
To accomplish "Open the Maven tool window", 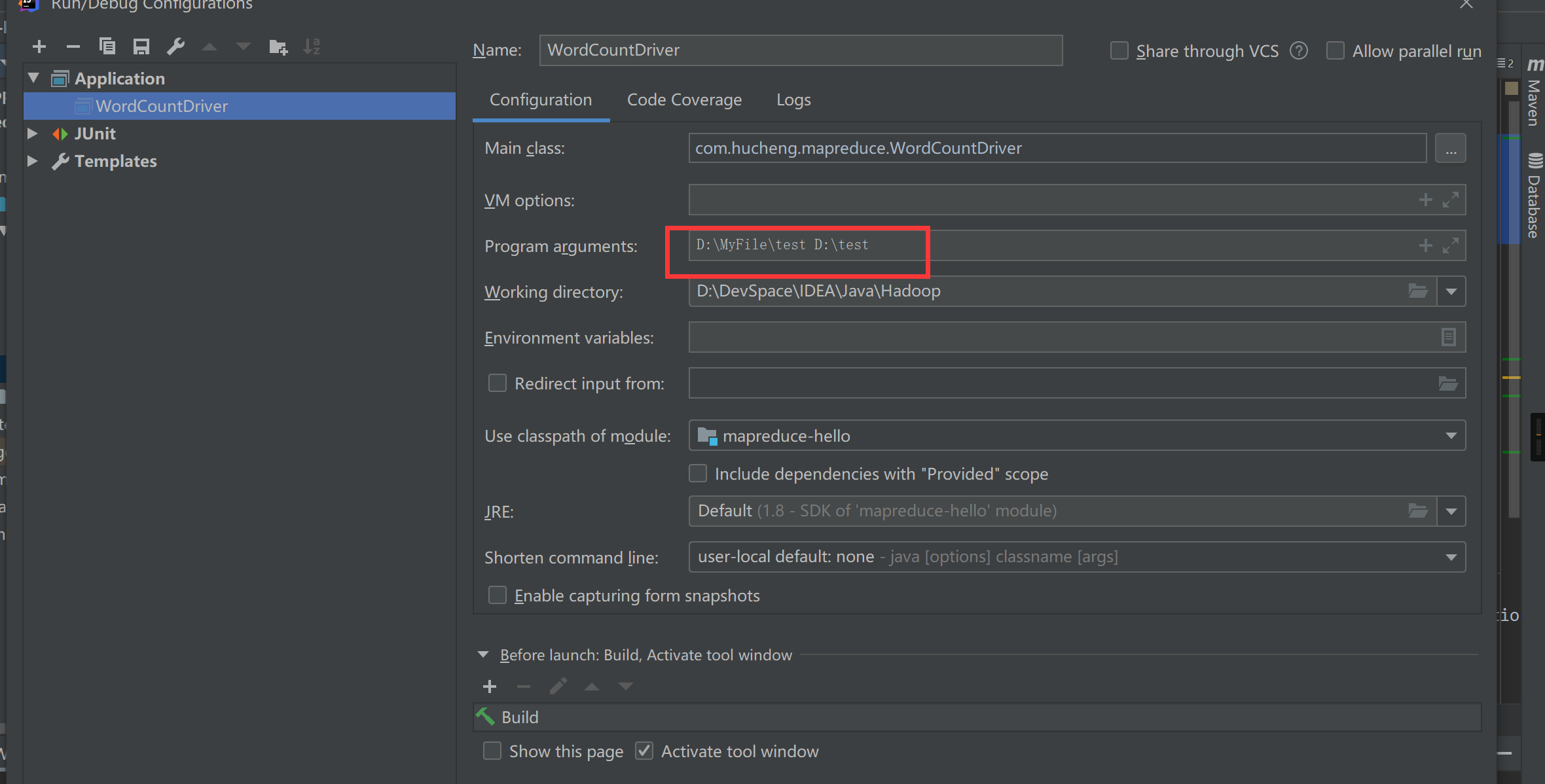I will click(x=1534, y=93).
